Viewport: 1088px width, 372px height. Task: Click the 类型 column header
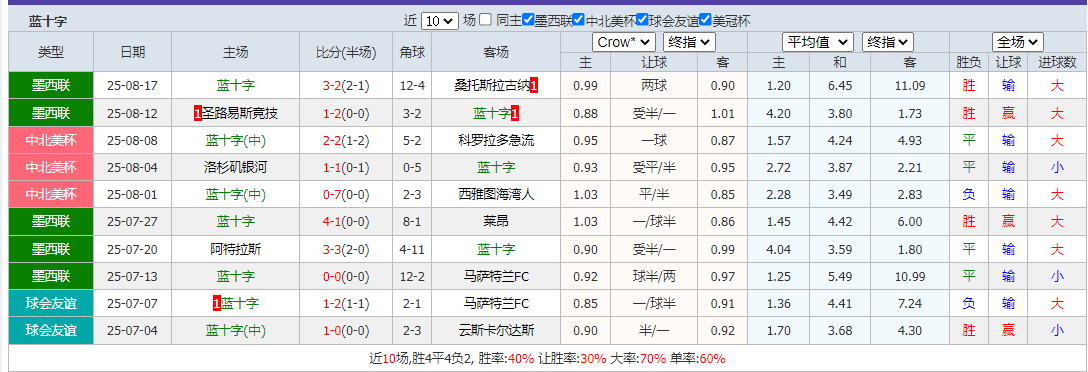click(51, 52)
